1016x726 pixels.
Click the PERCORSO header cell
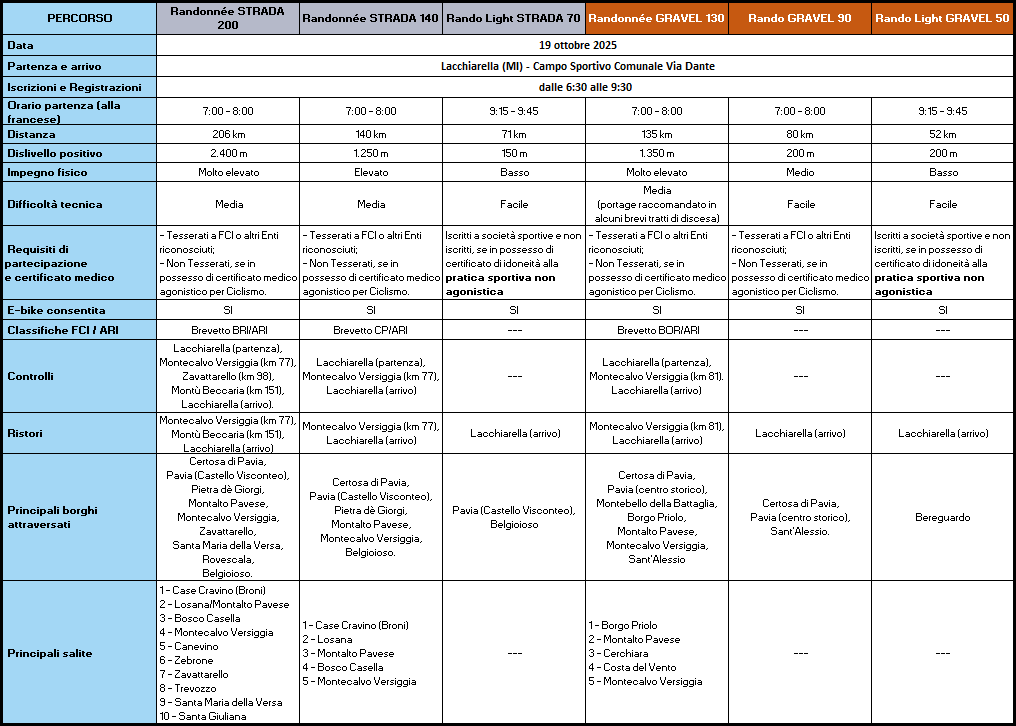(x=79, y=18)
